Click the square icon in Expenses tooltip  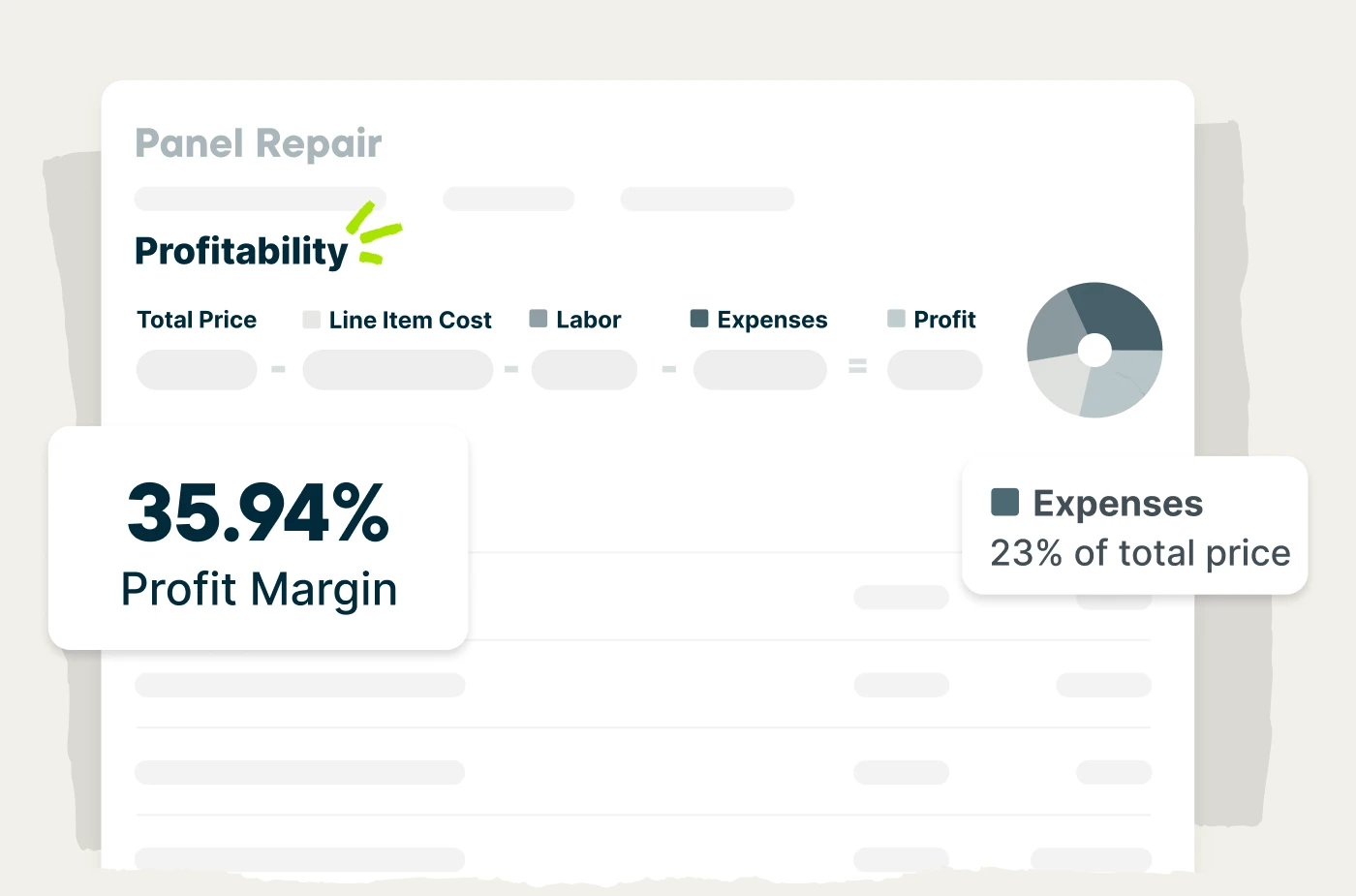click(1005, 502)
